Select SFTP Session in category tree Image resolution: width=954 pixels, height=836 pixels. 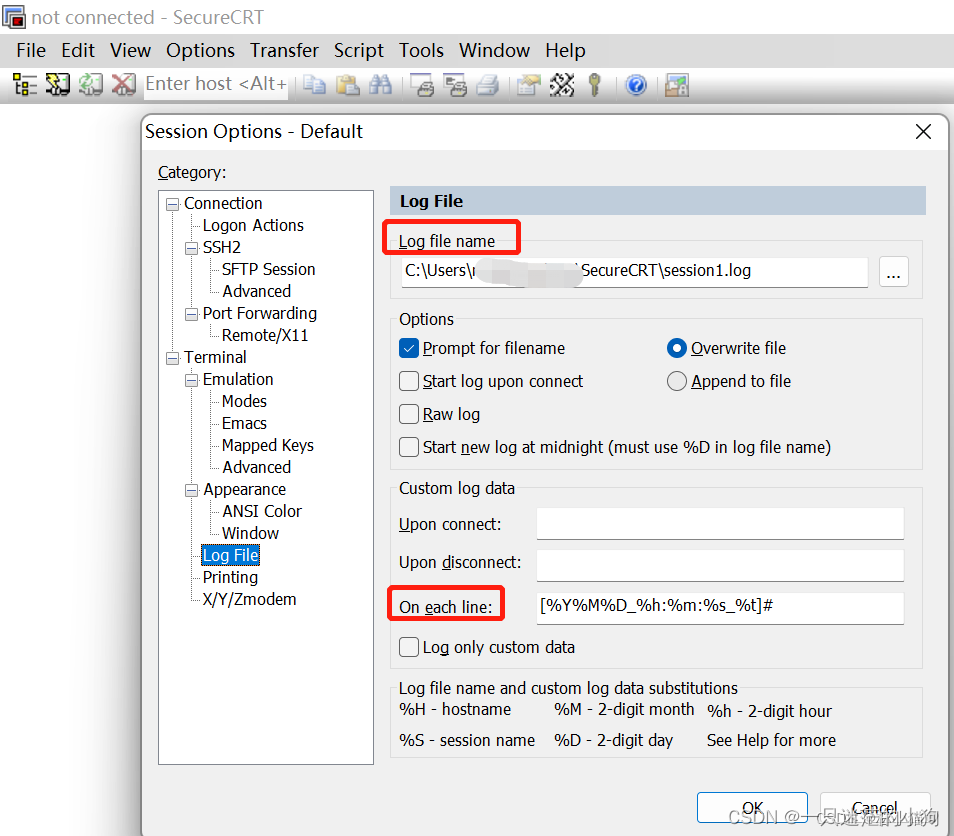click(268, 270)
